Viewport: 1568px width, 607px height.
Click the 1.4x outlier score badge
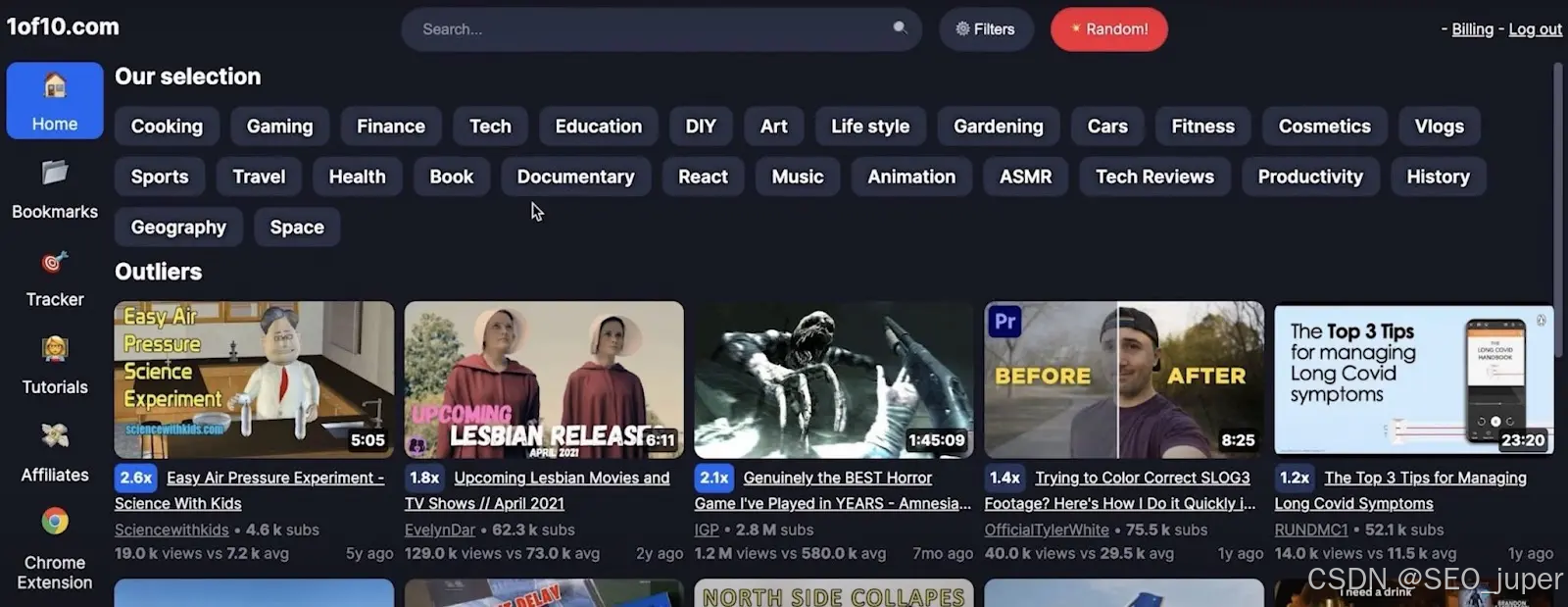click(x=1005, y=478)
